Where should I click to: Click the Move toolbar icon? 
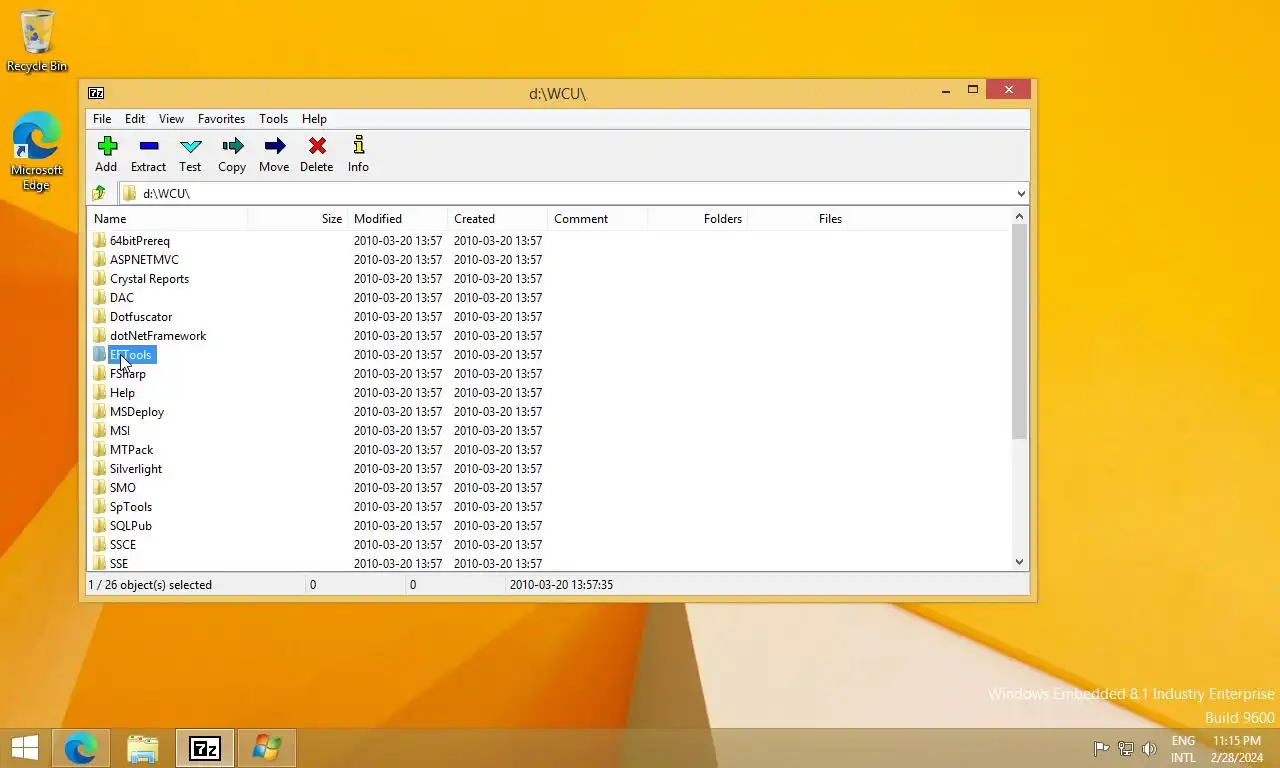pyautogui.click(x=274, y=146)
